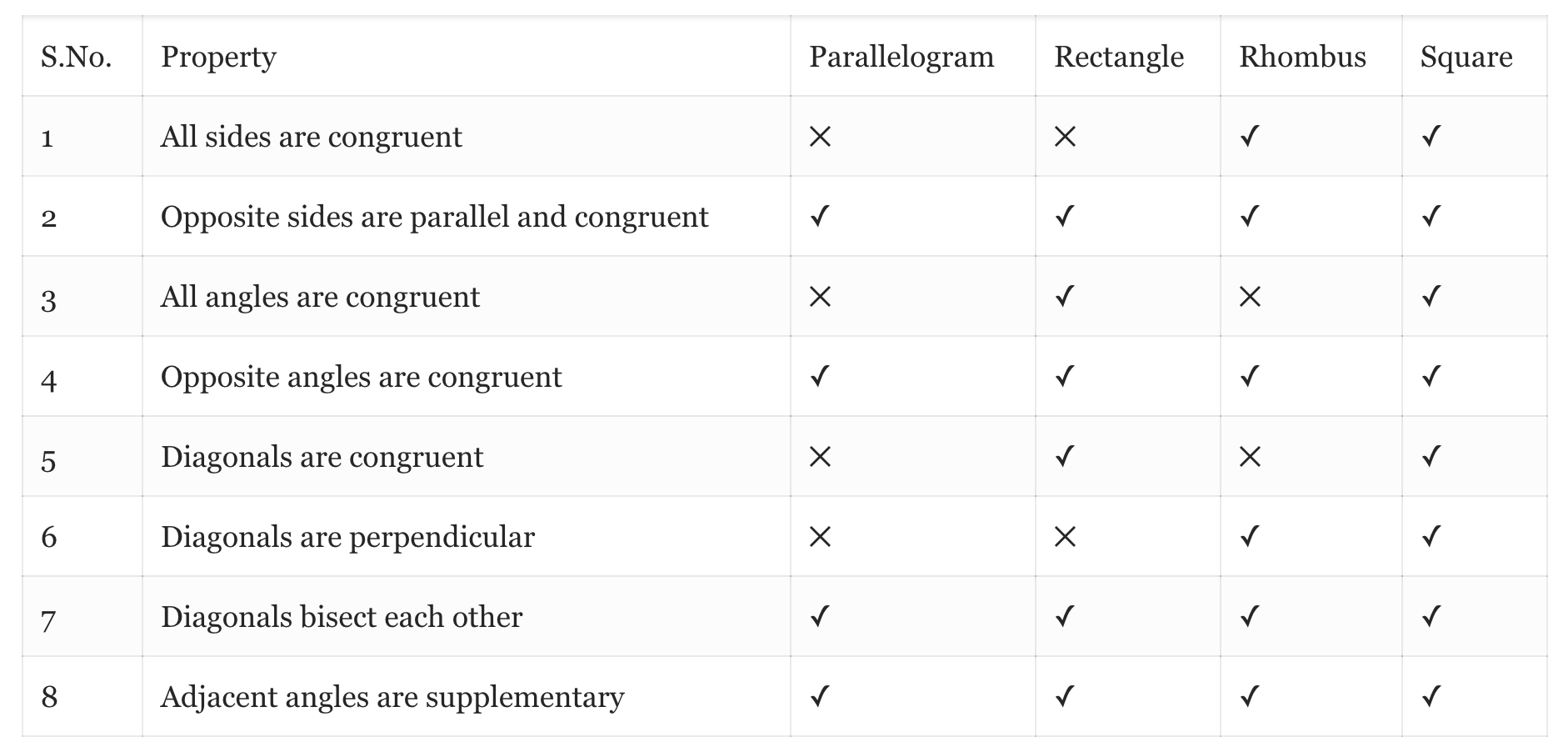Click the Parallelogram column header
This screenshot has width=1568, height=752.
[x=901, y=57]
